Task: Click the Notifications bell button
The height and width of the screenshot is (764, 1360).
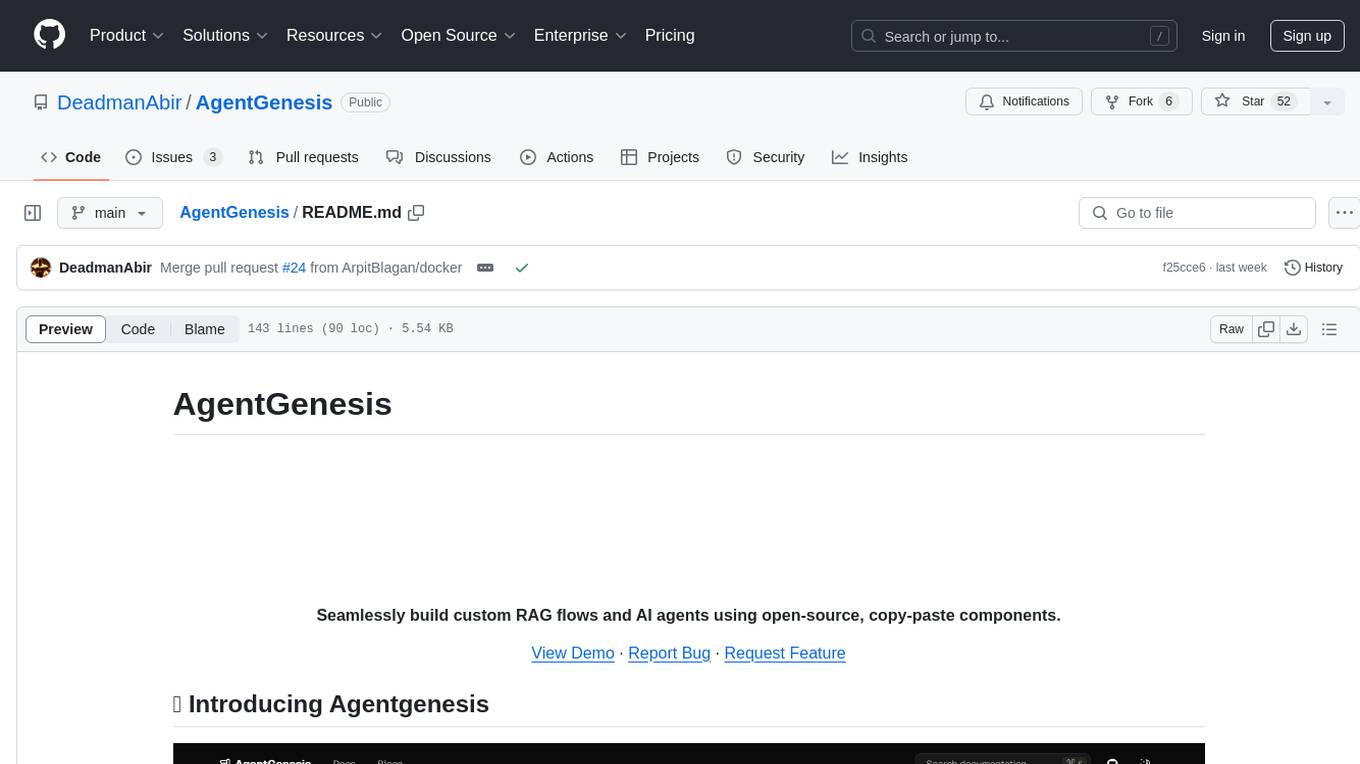Action: pyautogui.click(x=1024, y=102)
